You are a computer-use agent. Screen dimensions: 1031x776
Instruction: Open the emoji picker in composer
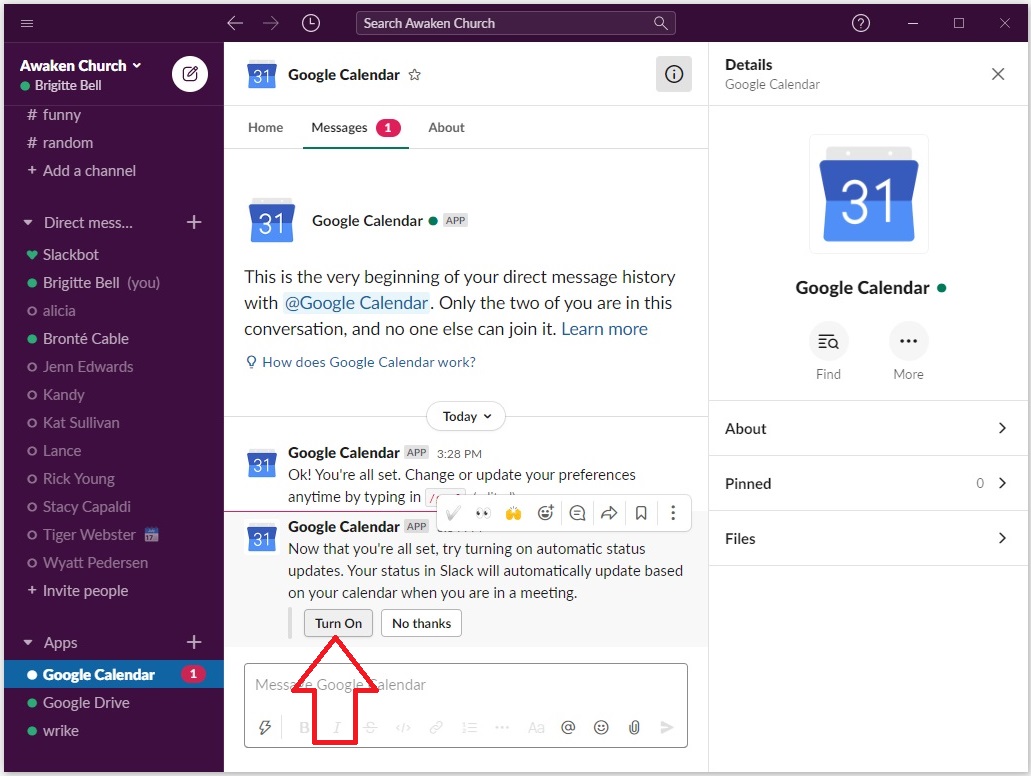pos(601,727)
